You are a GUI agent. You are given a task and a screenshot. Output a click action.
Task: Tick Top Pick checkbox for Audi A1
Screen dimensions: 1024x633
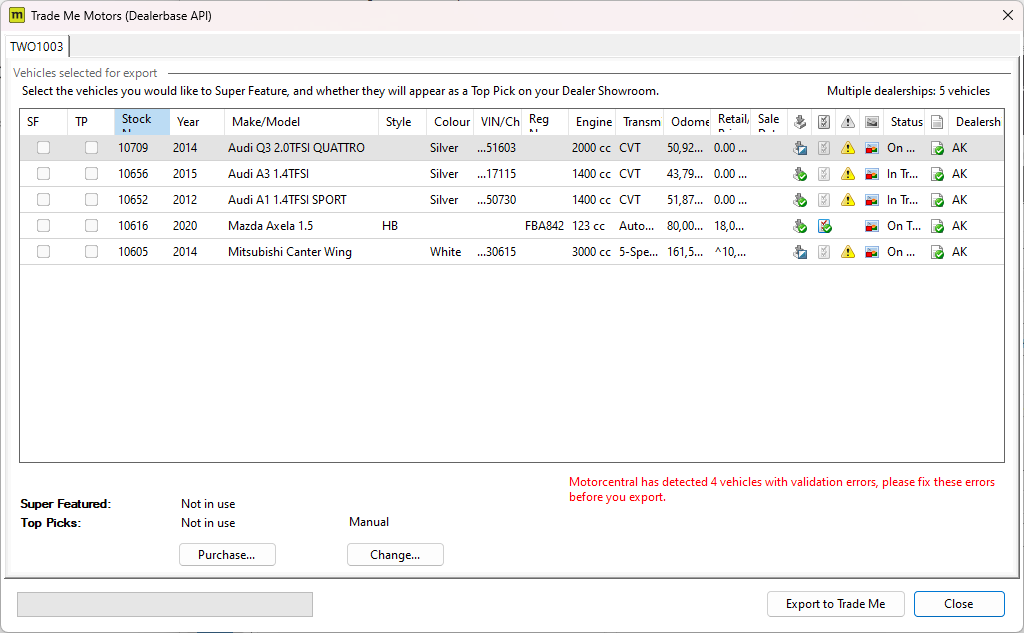91,200
